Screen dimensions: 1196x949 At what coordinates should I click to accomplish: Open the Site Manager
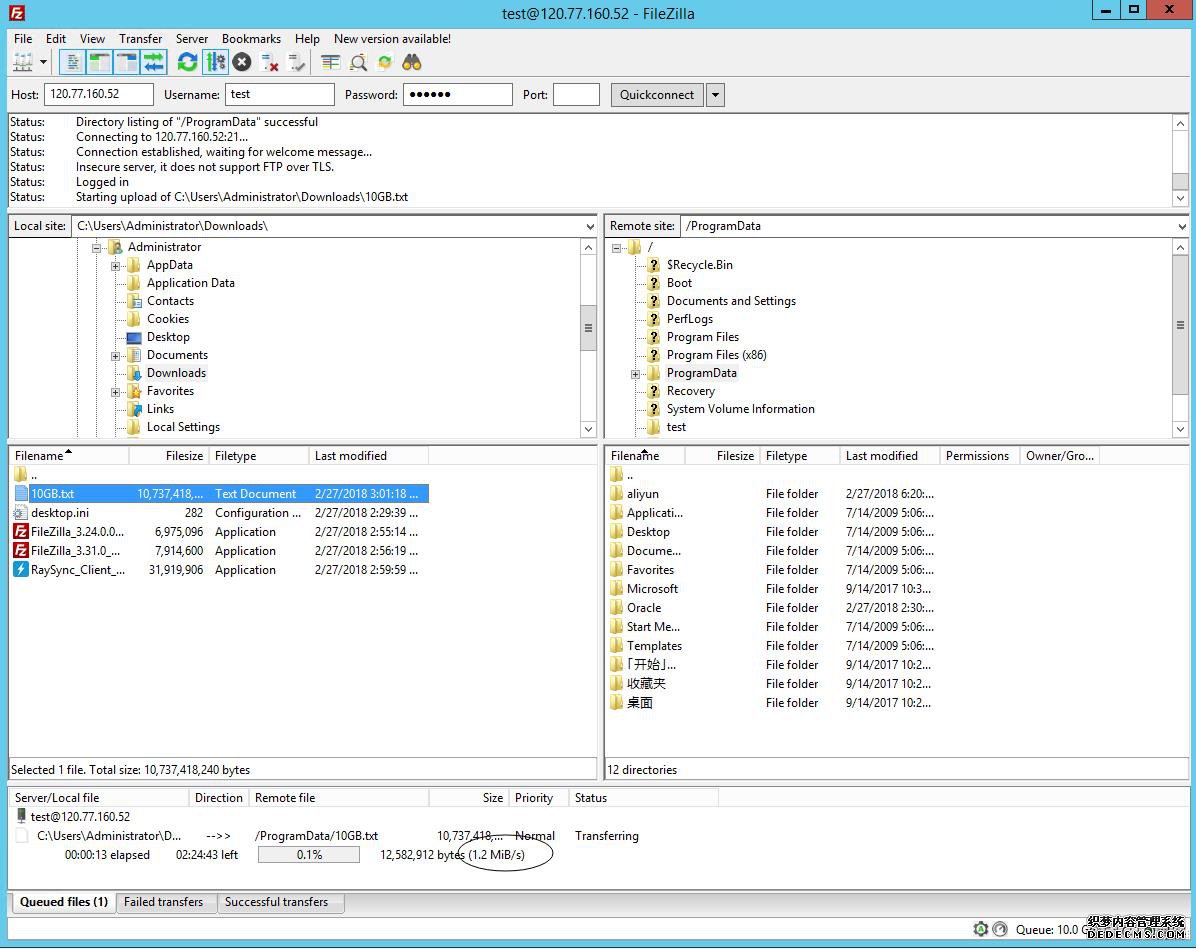(23, 63)
